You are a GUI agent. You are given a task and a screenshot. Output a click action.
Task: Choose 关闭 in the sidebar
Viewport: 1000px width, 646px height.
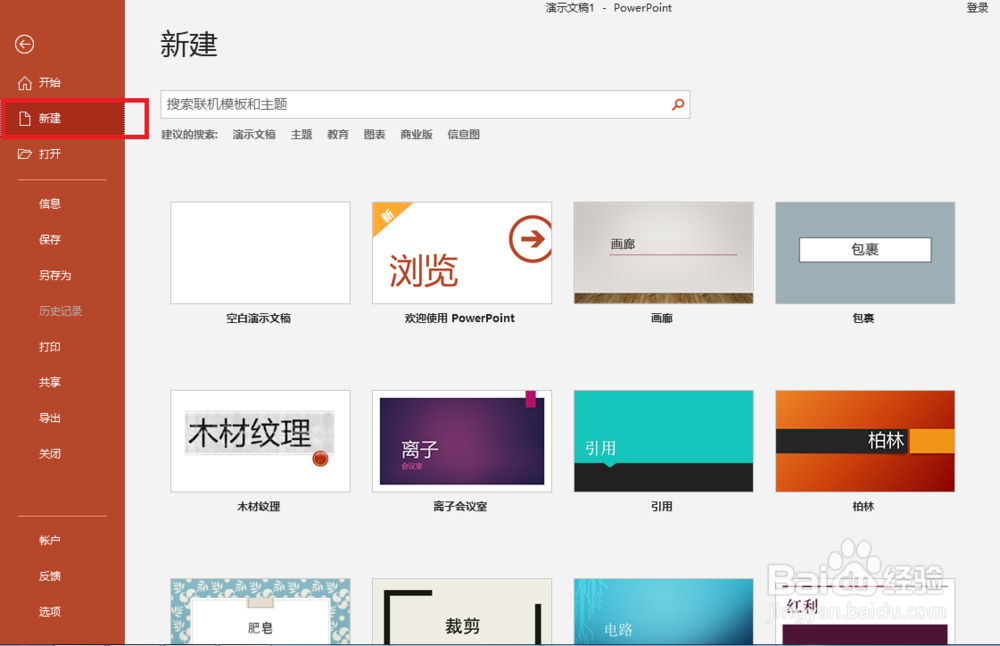50,454
